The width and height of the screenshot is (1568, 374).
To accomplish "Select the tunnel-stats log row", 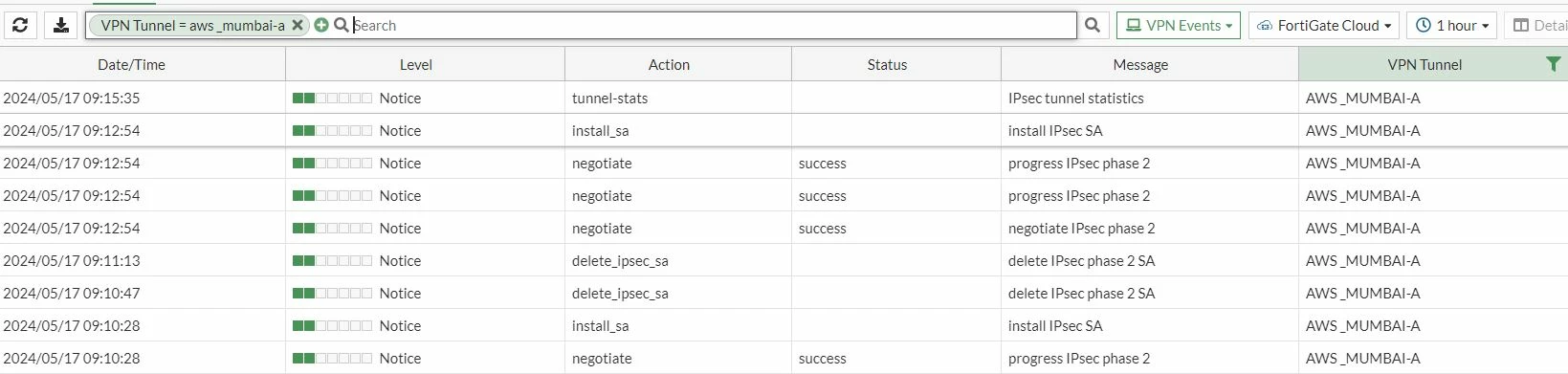I will click(784, 98).
